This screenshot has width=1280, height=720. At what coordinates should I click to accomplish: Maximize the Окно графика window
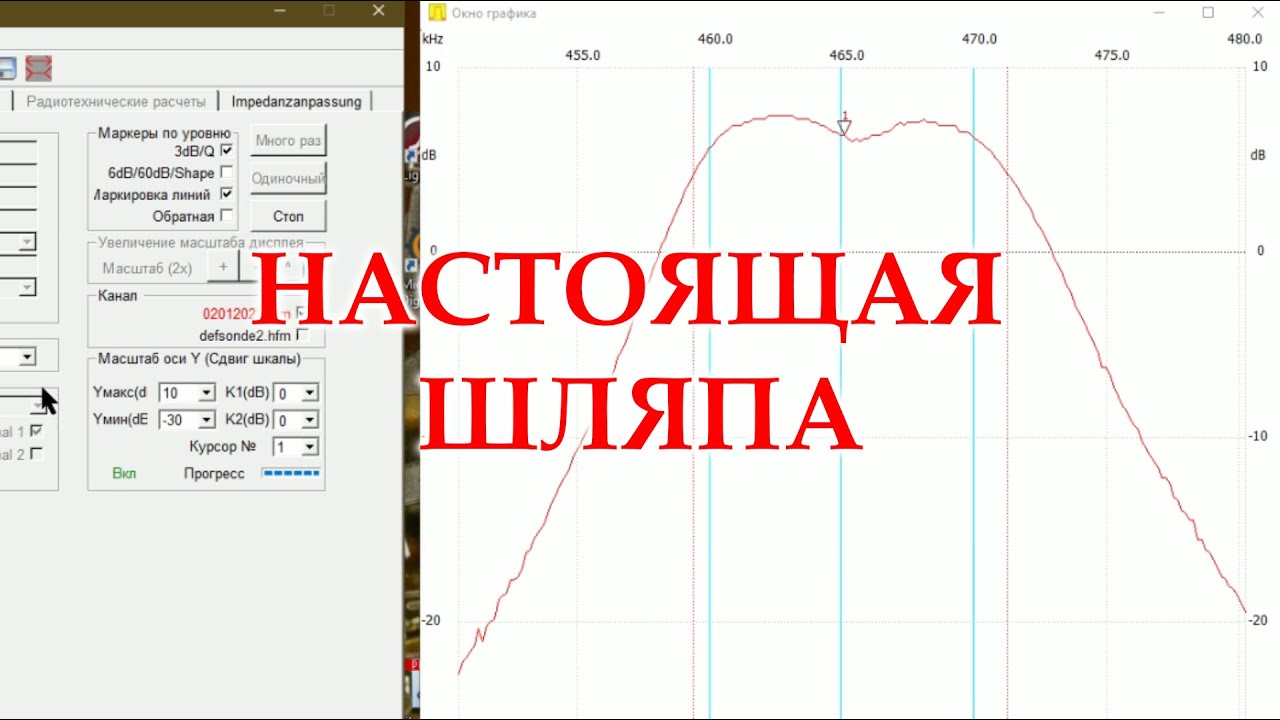[1208, 13]
